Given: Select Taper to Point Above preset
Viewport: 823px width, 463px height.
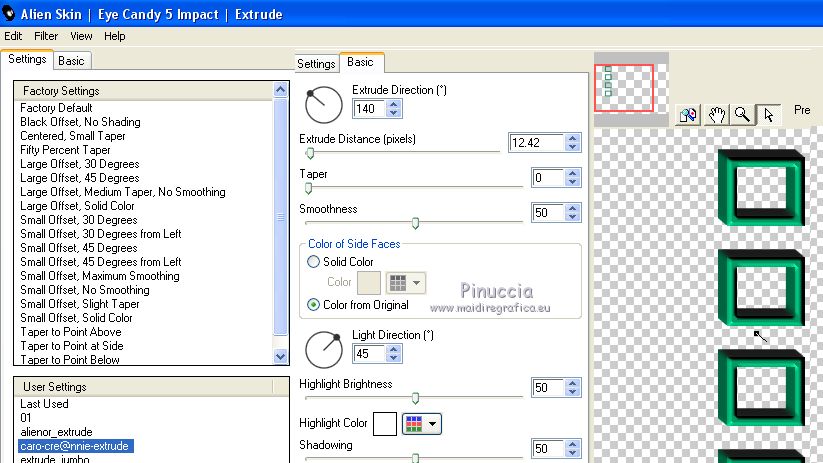Looking at the screenshot, I should [x=71, y=332].
